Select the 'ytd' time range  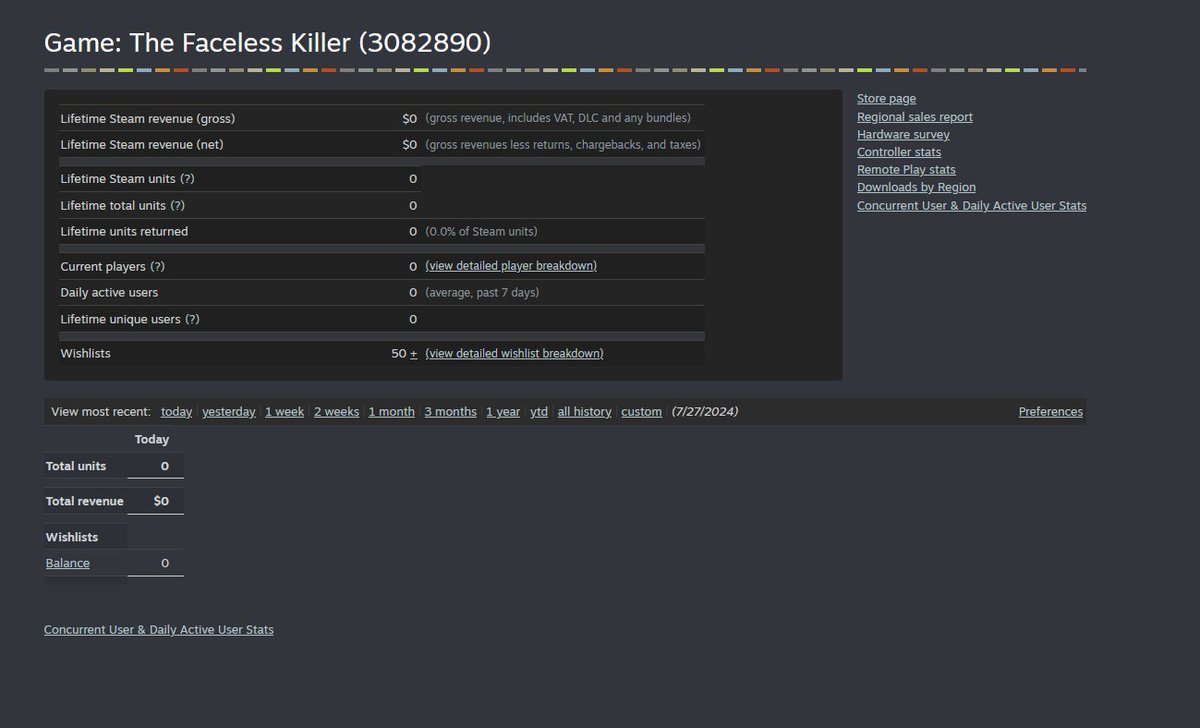tap(539, 412)
